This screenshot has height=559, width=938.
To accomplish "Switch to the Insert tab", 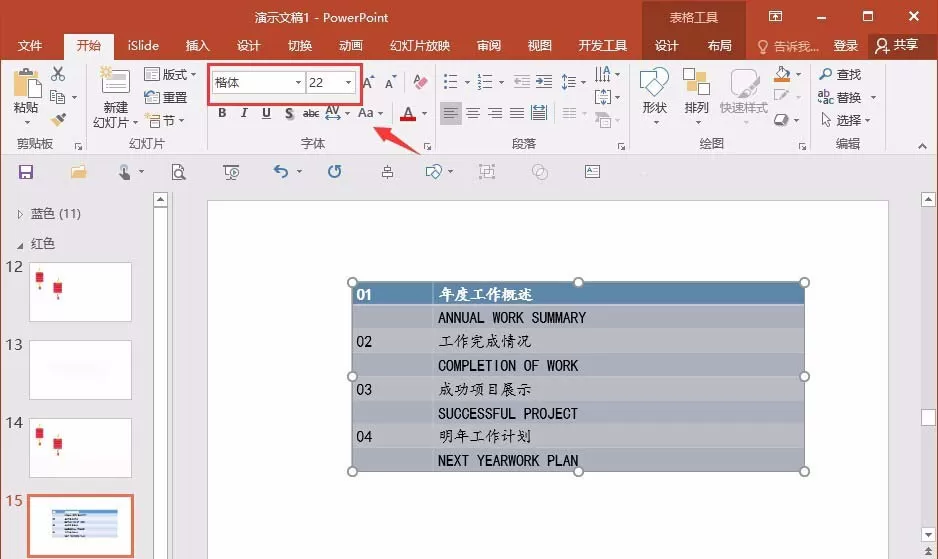I will (x=197, y=45).
